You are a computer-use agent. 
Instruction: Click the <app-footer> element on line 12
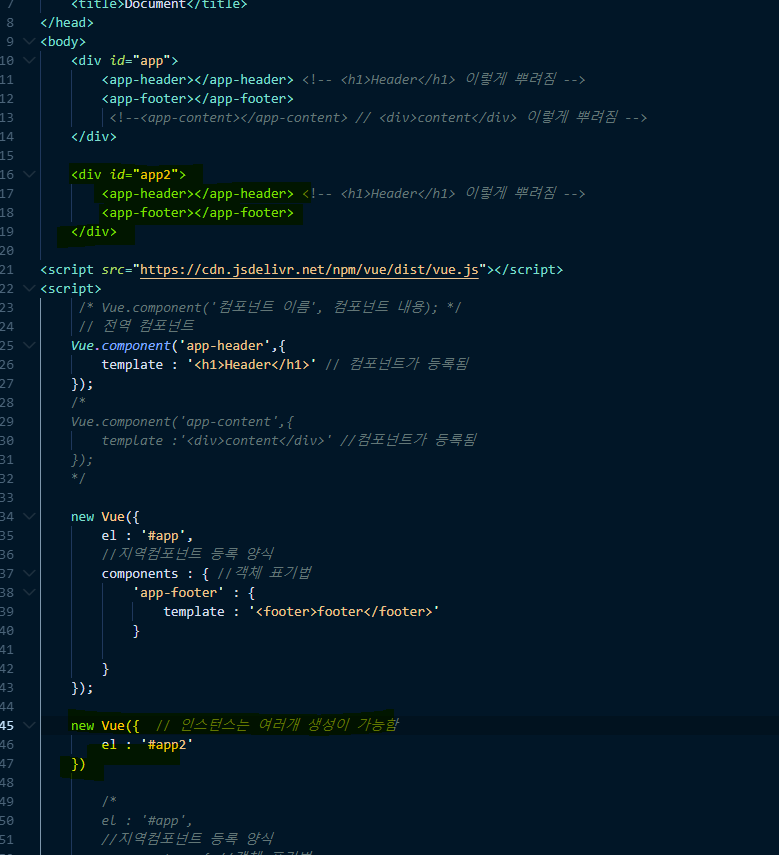pos(197,99)
